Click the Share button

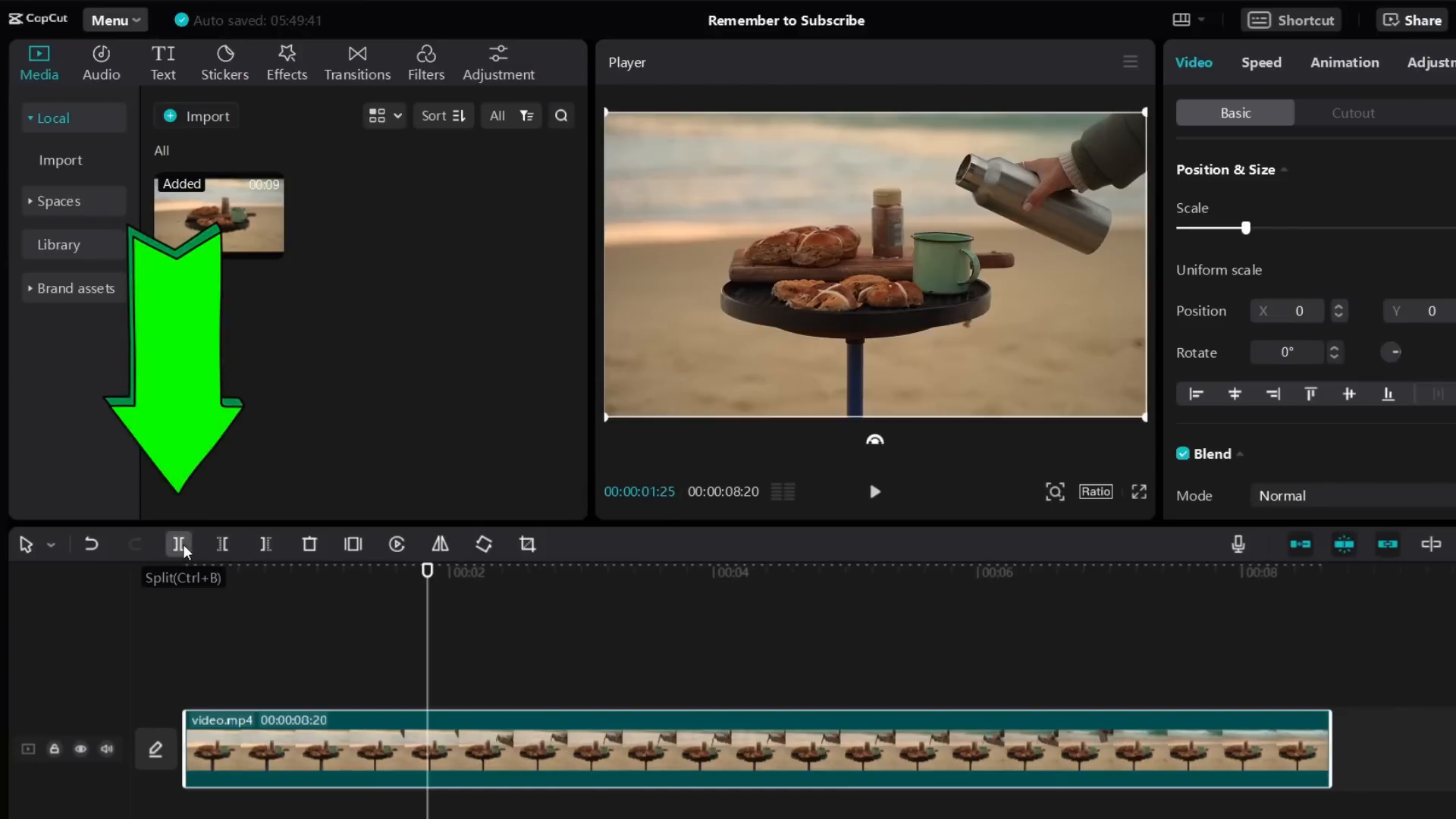pyautogui.click(x=1412, y=20)
